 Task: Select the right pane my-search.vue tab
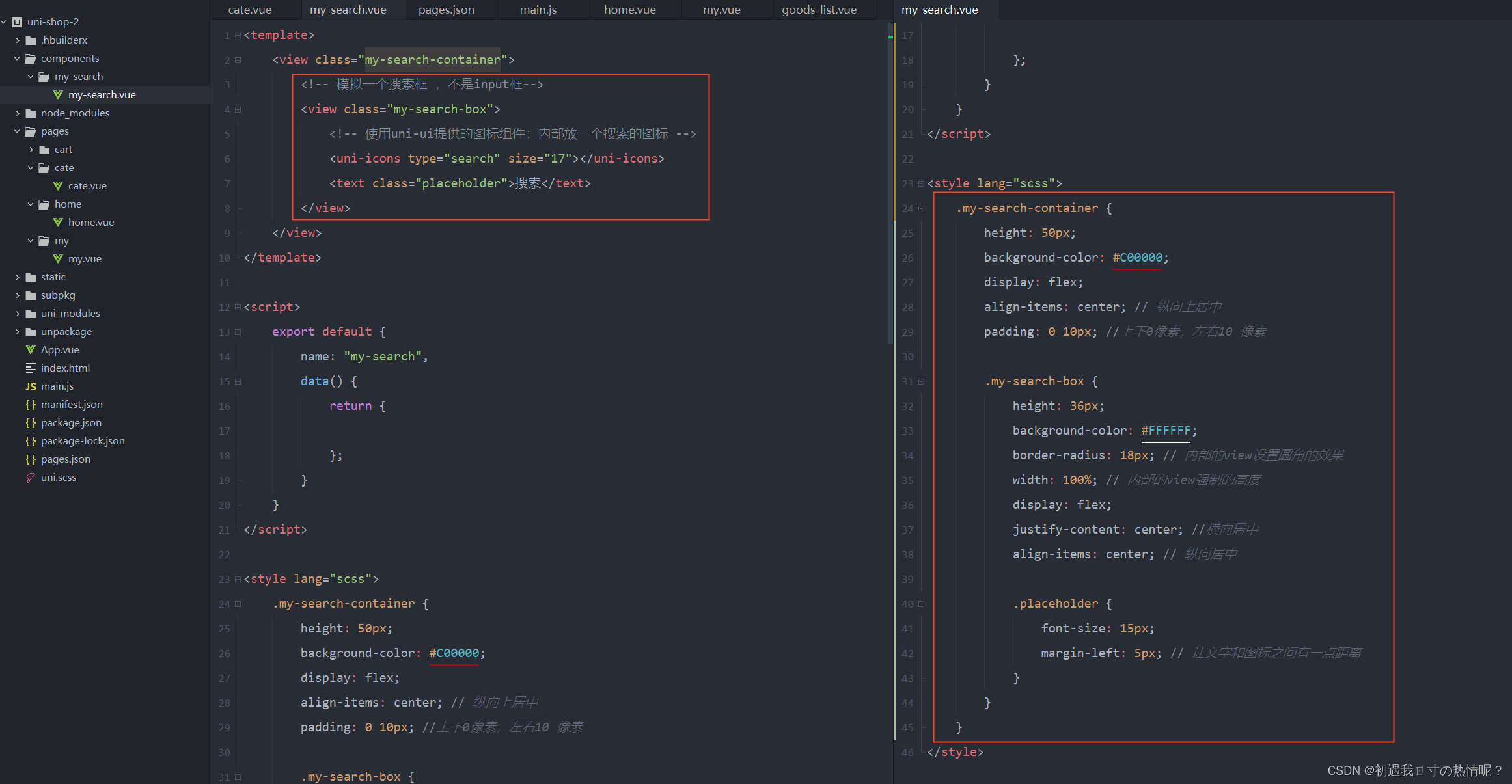tap(940, 10)
